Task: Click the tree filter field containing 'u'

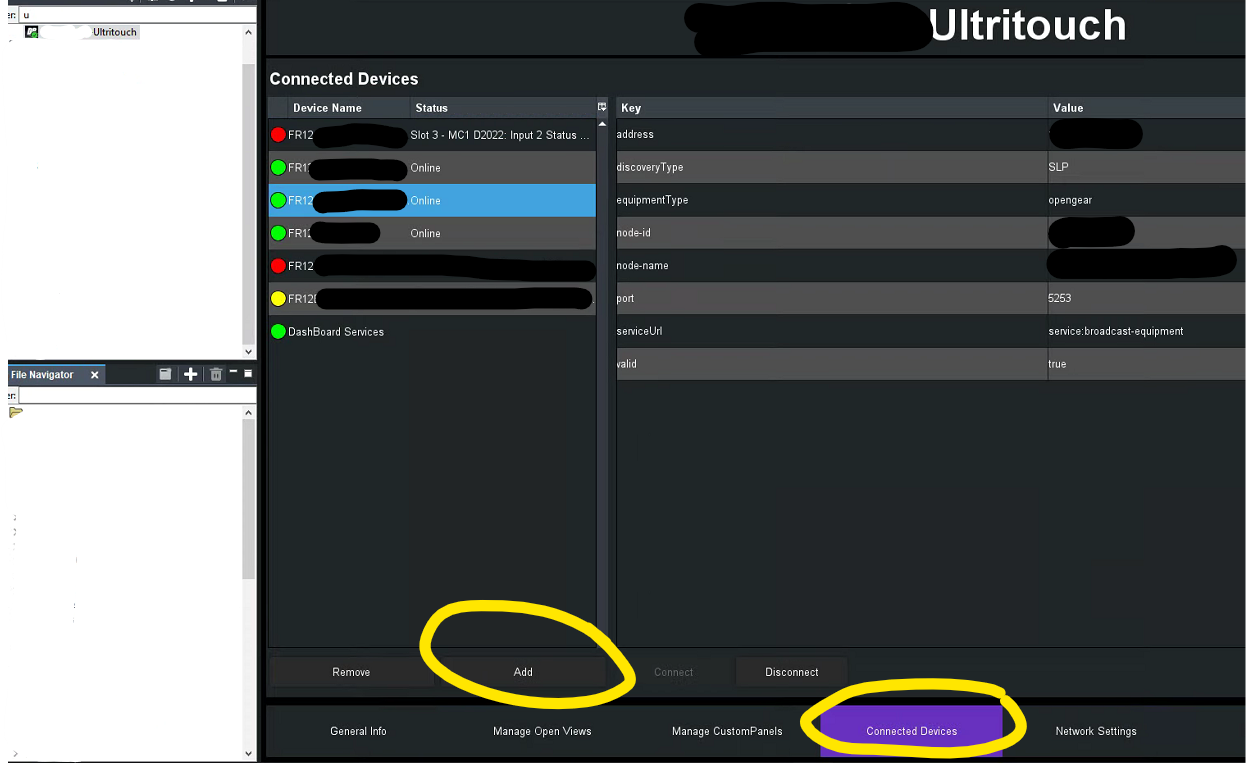Action: [x=137, y=15]
